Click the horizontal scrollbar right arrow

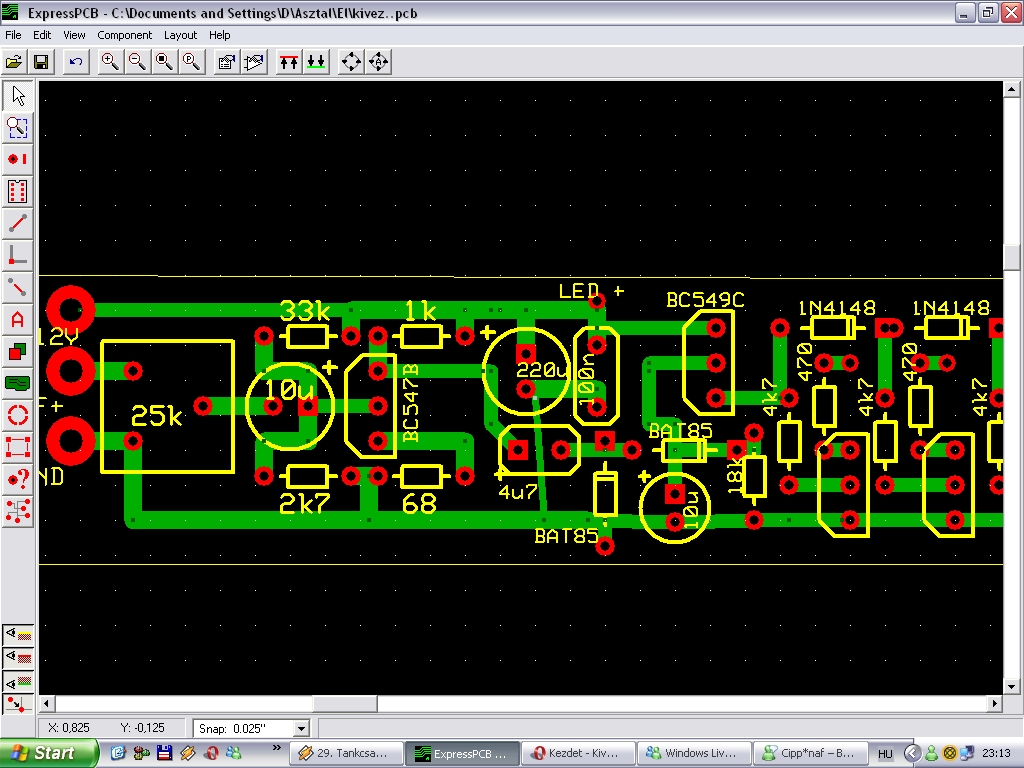click(995, 703)
